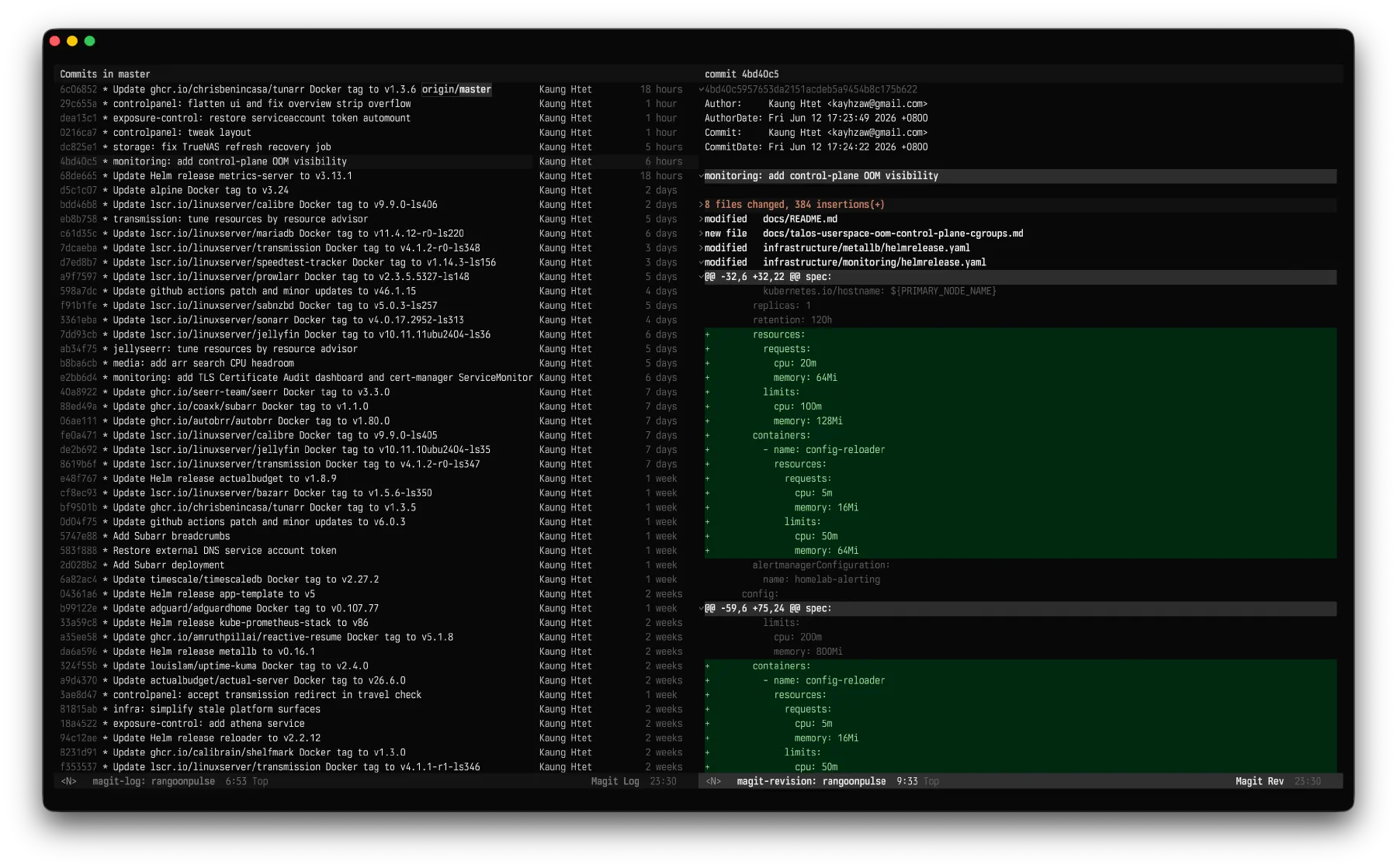Viewport: 1397px width, 868px height.
Task: Click '- name: config-reloader' in first hunk
Action: (823, 450)
